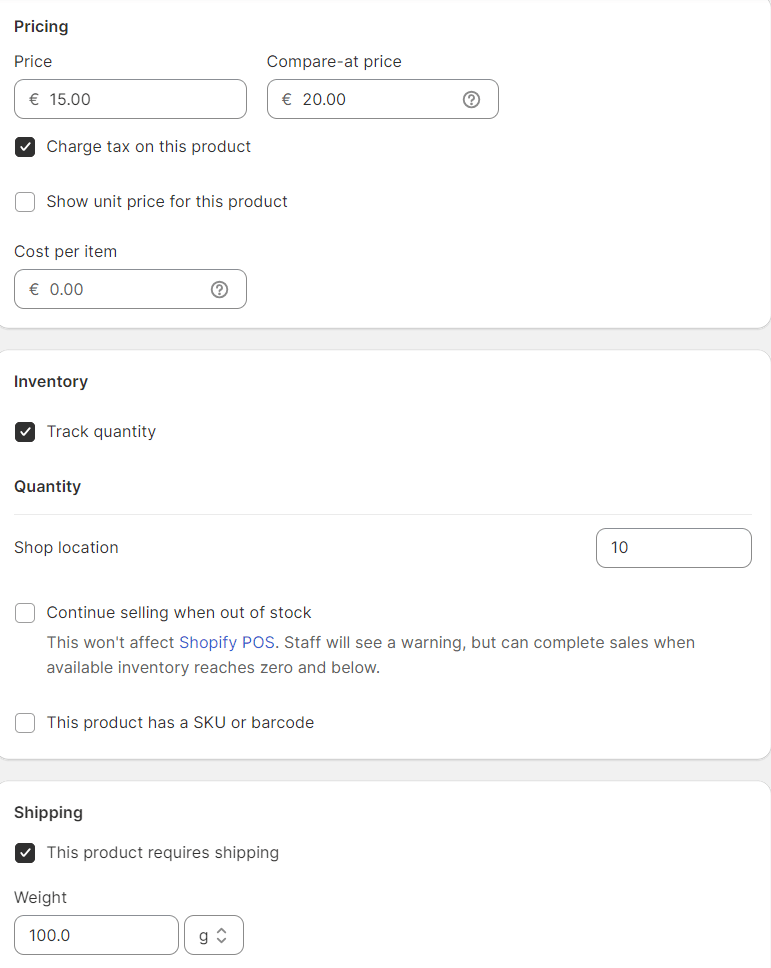Click the weight unit selector arrows icon
Screen dimensions: 771x968
[222, 935]
